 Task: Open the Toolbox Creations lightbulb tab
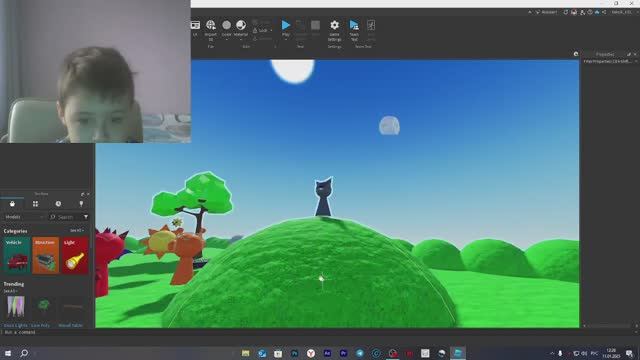tap(81, 204)
